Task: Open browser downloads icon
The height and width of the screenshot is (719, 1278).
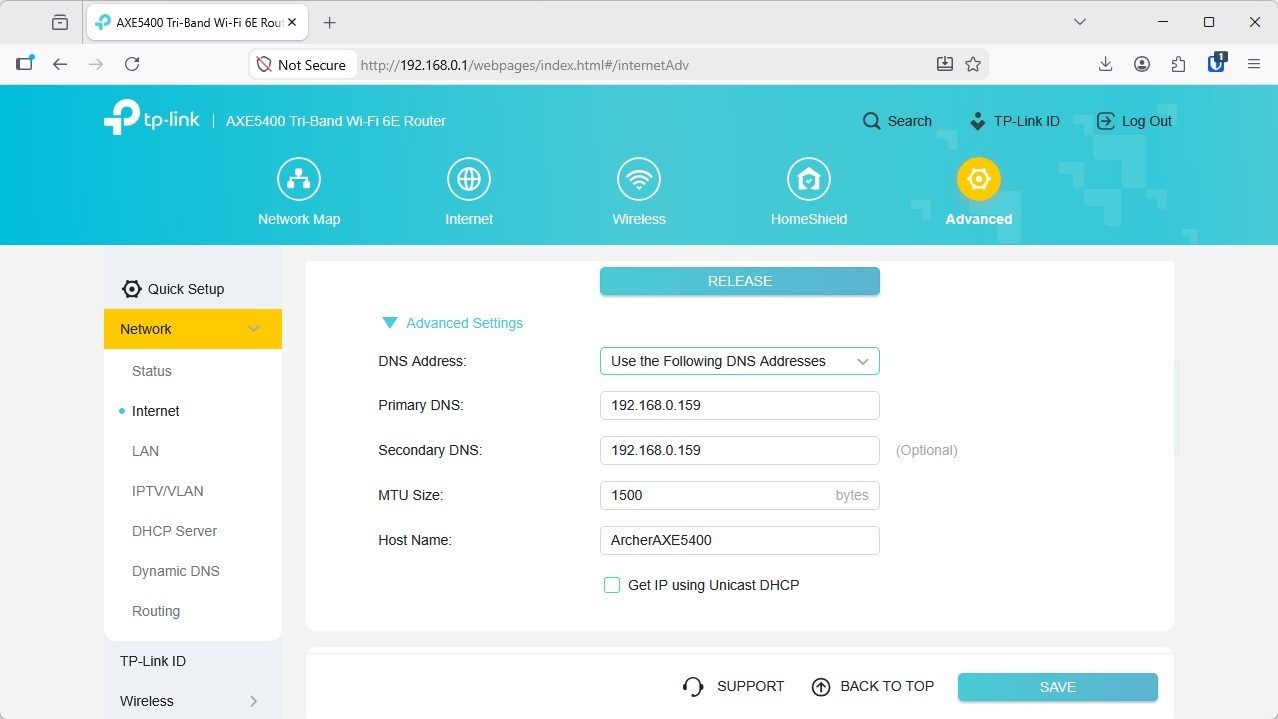Action: (x=1105, y=64)
